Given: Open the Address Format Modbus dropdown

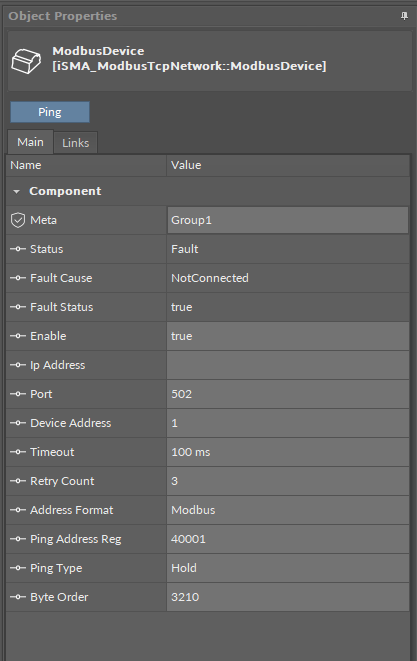Looking at the screenshot, I should pos(288,510).
